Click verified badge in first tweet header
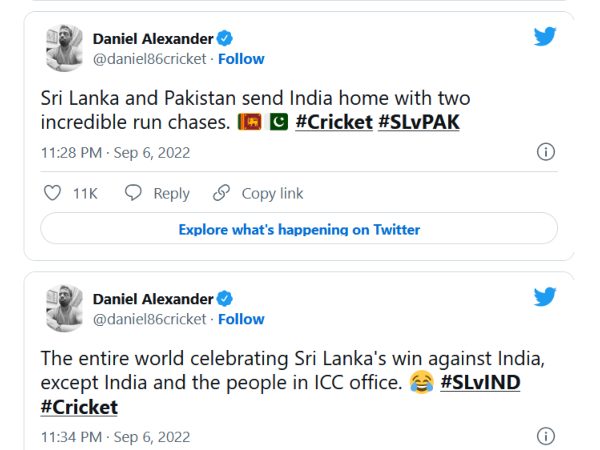Screen dimensions: 600x450 226,38
